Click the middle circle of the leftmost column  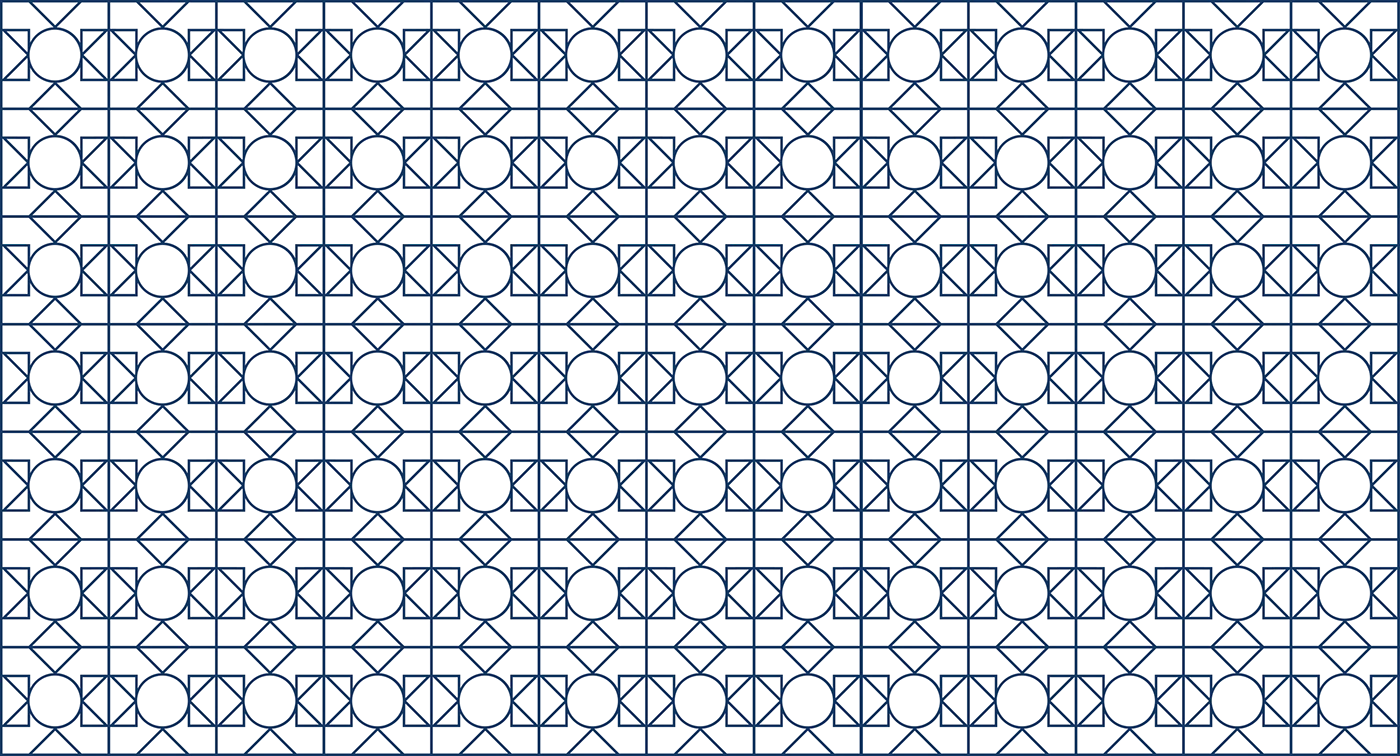[x=55, y=378]
